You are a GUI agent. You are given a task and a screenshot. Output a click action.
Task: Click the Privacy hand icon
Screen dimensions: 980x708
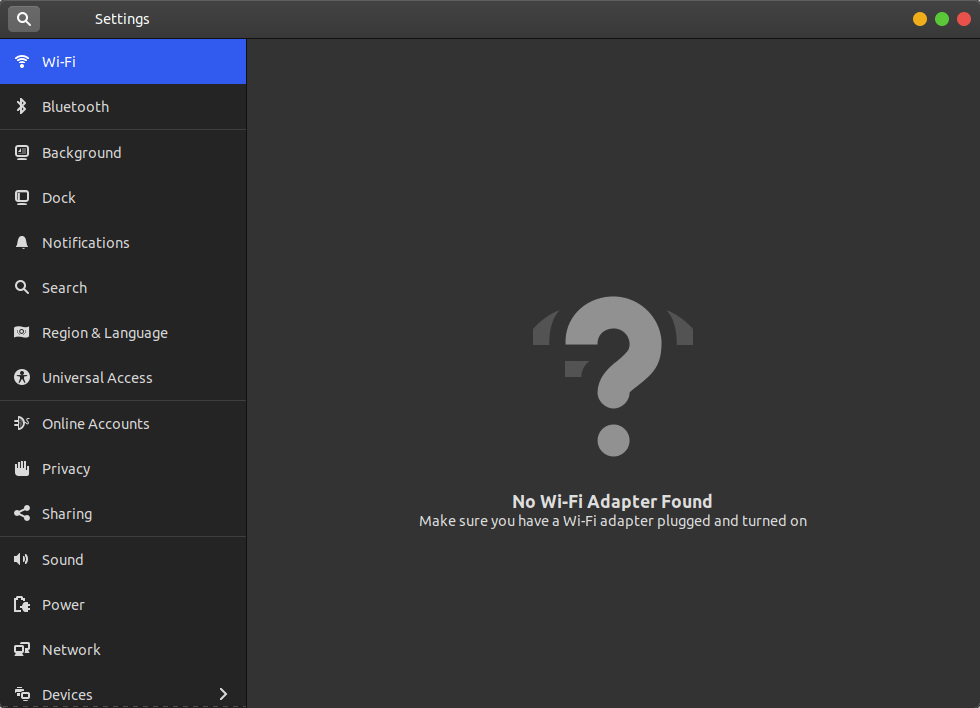point(22,468)
